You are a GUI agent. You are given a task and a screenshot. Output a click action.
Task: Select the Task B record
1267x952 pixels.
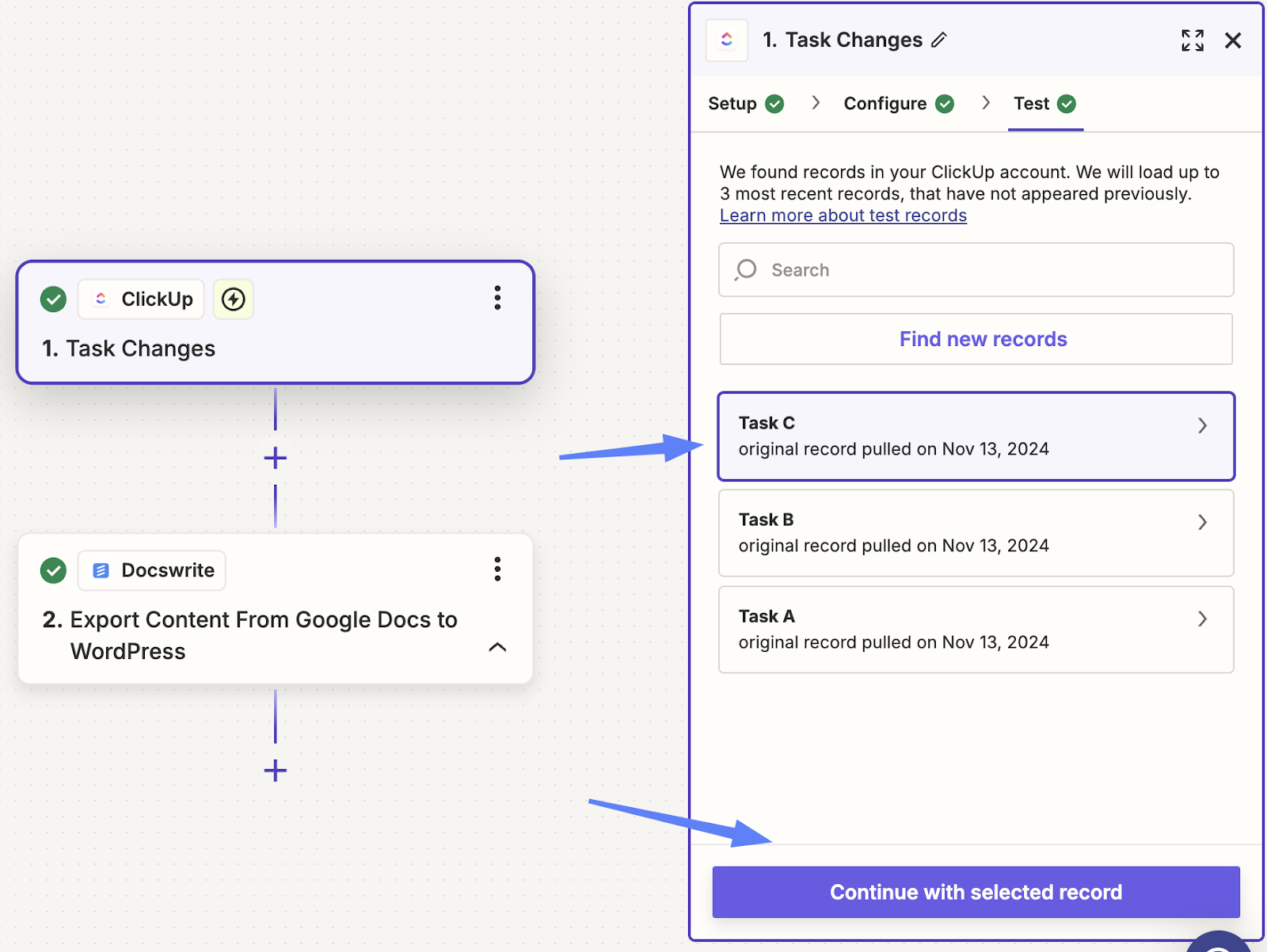click(950, 533)
